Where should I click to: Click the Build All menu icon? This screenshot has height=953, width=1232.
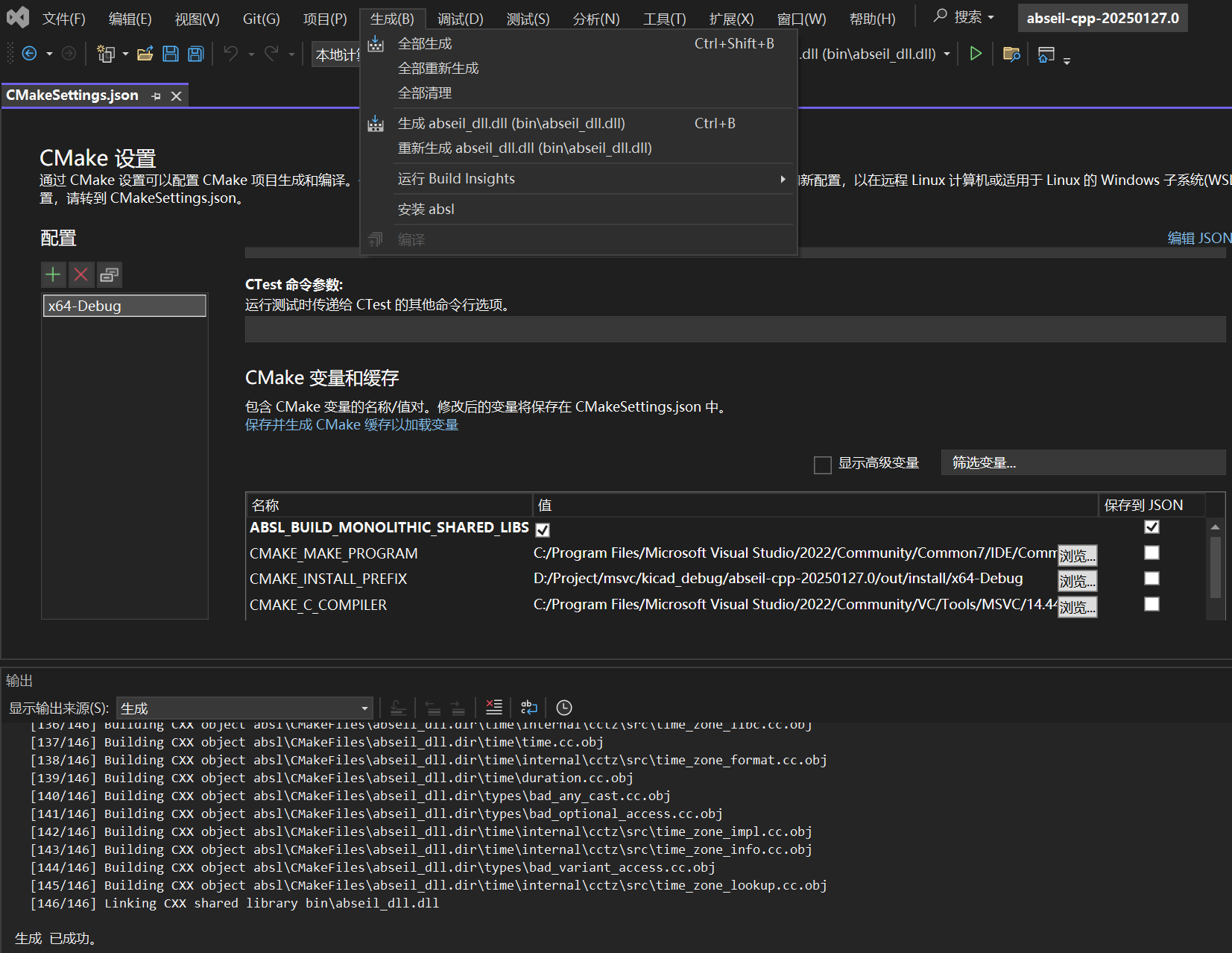pyautogui.click(x=376, y=44)
